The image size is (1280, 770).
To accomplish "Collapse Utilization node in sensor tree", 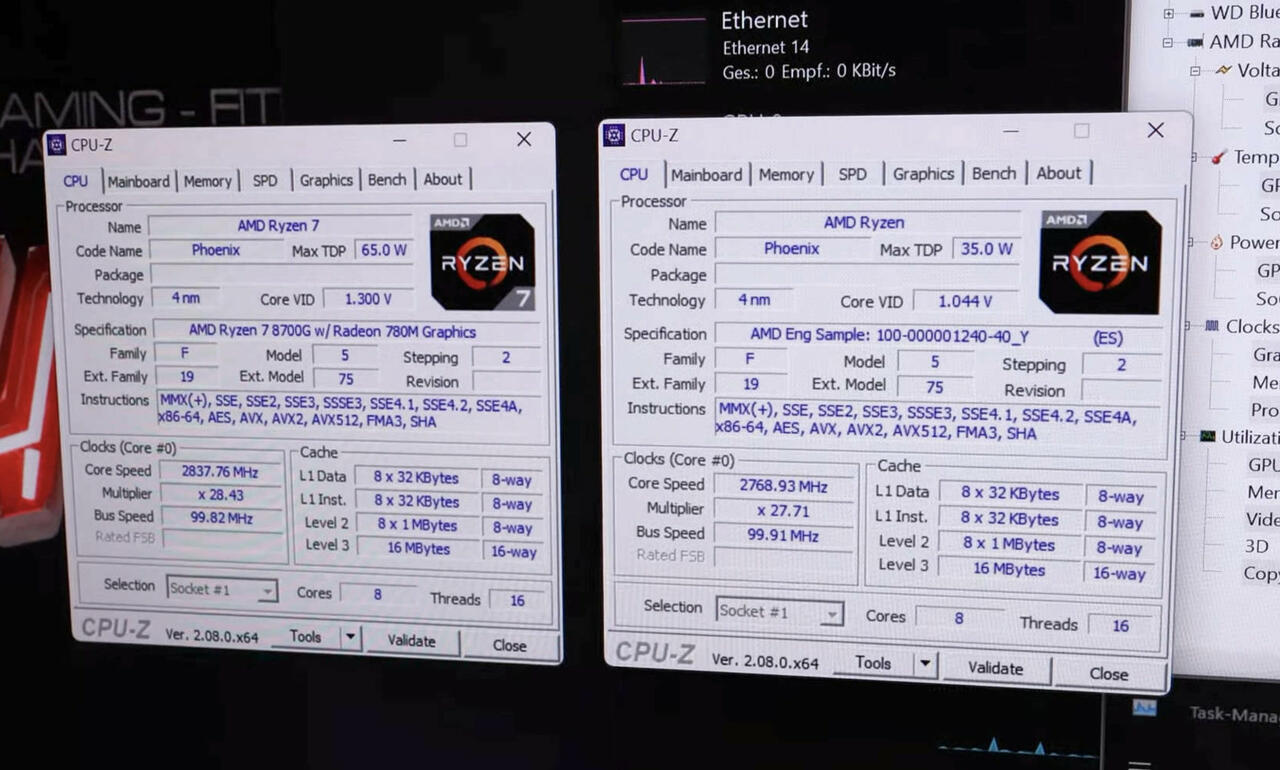I will pyautogui.click(x=1184, y=437).
